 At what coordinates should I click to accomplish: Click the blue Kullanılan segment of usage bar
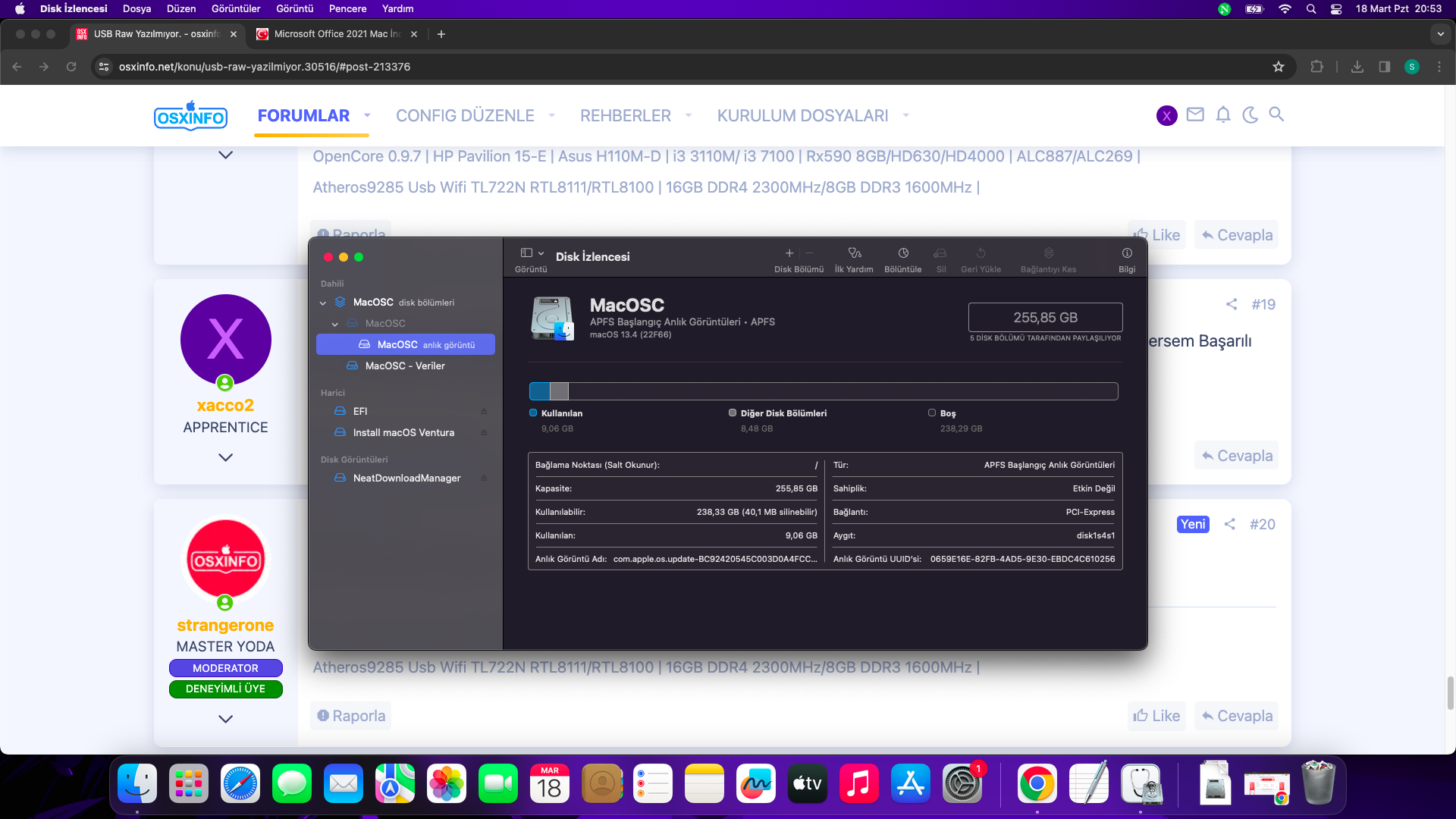tap(539, 391)
